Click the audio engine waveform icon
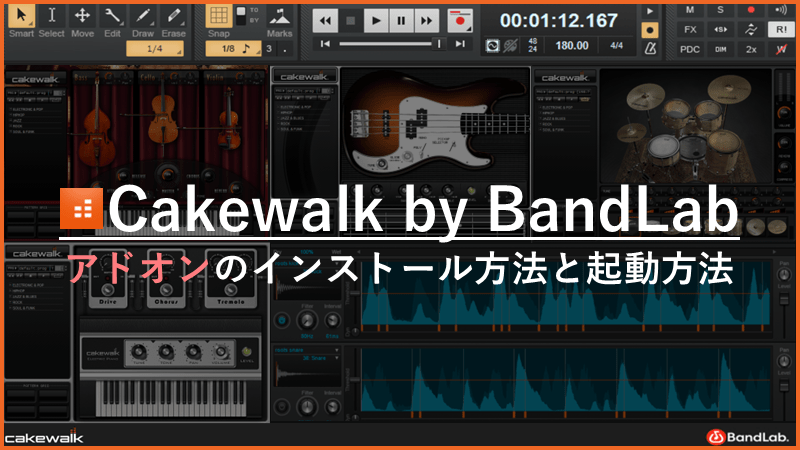 492,46
